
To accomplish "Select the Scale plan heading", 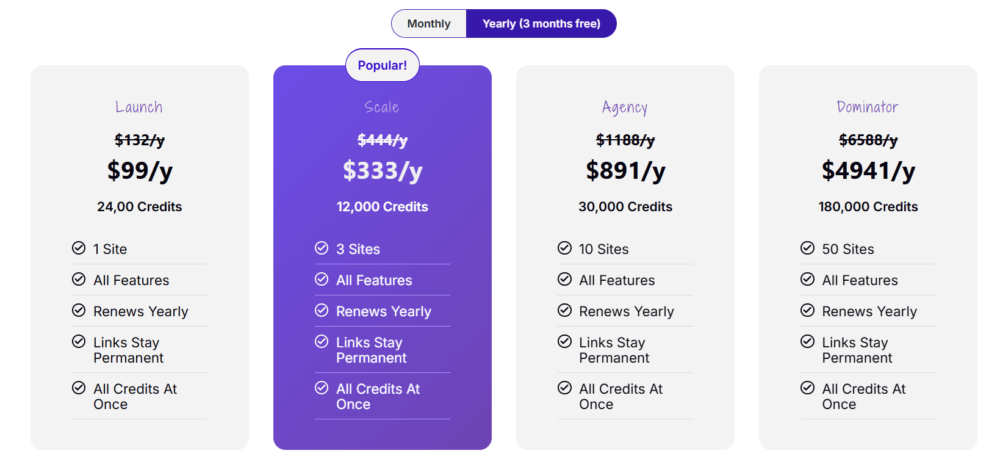I will [382, 107].
